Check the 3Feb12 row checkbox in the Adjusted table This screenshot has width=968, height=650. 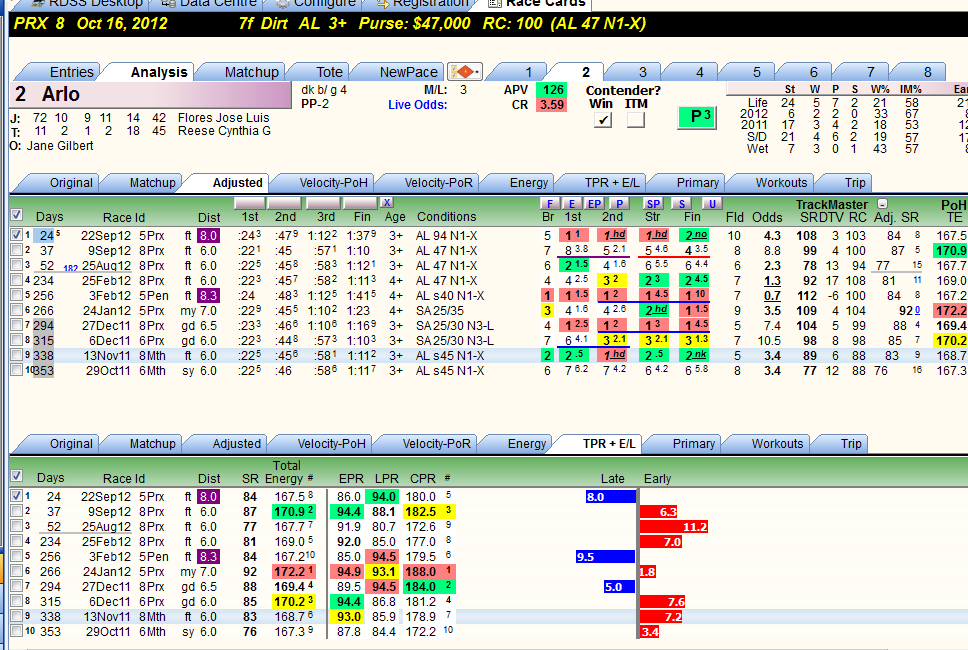coord(17,295)
